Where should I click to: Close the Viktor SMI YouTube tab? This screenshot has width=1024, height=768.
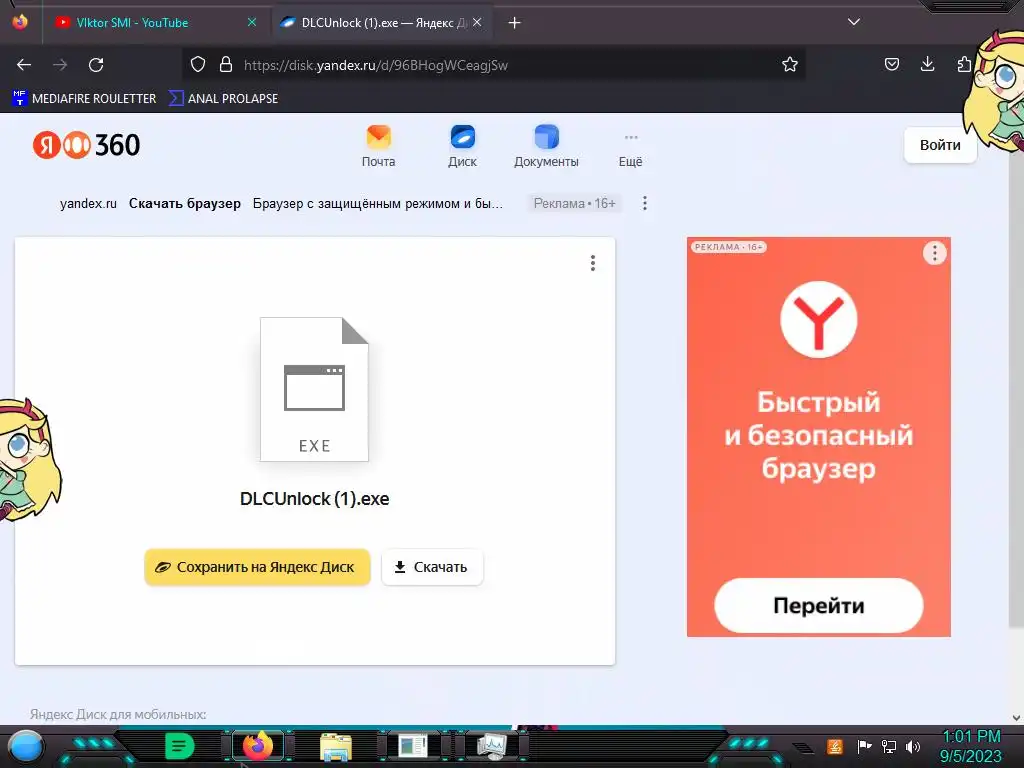(252, 22)
